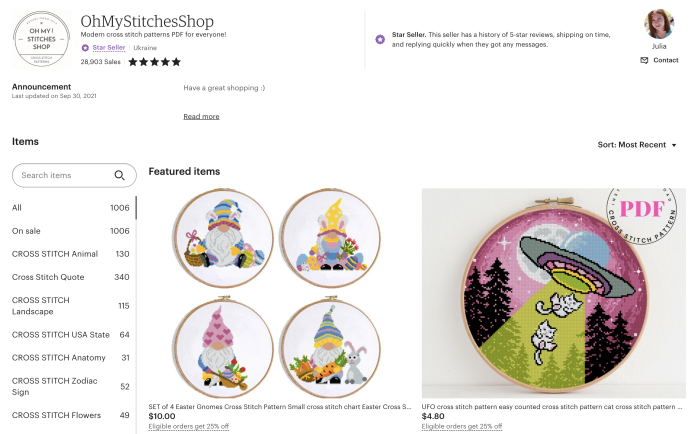
Task: Click the purple Star Seller badge icon
Action: (x=85, y=48)
